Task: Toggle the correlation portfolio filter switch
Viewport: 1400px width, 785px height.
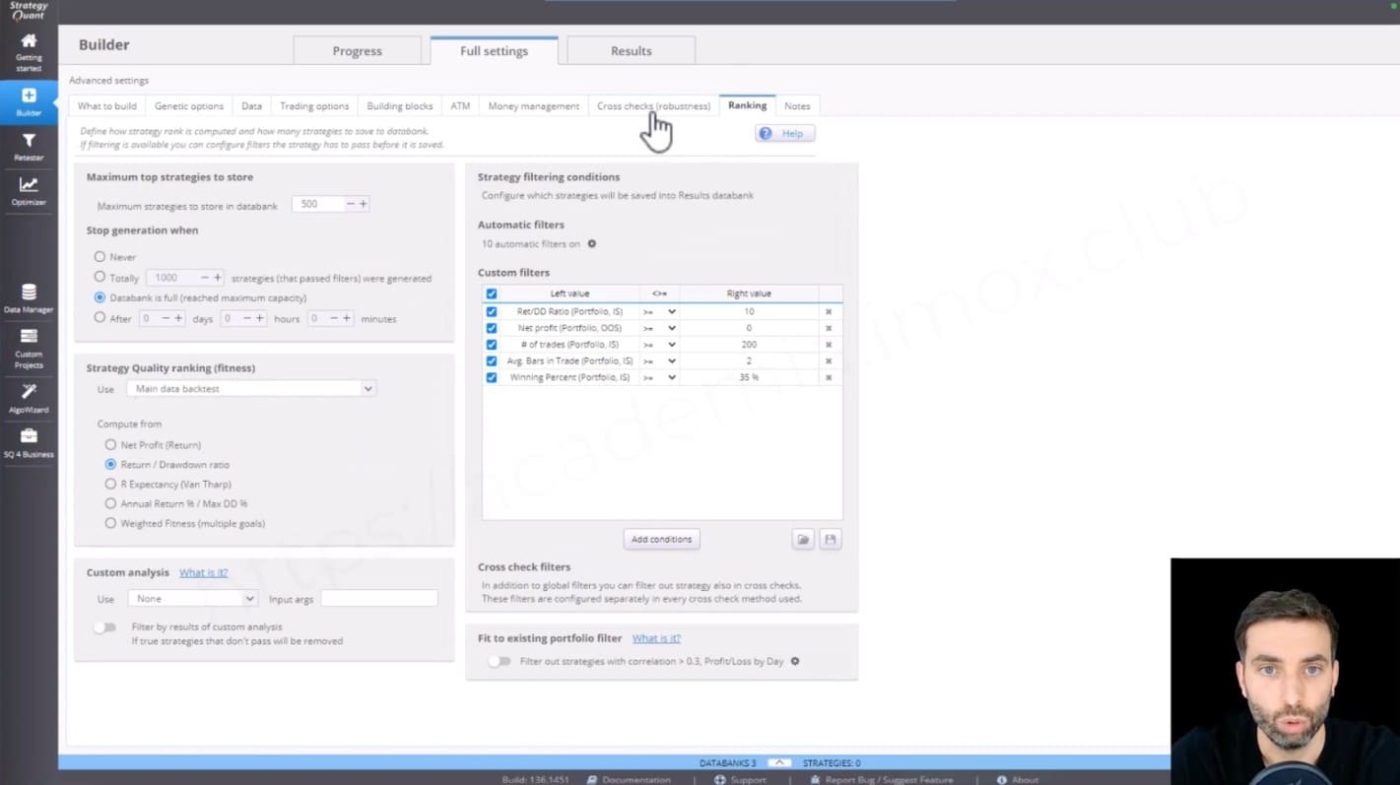Action: pyautogui.click(x=498, y=661)
